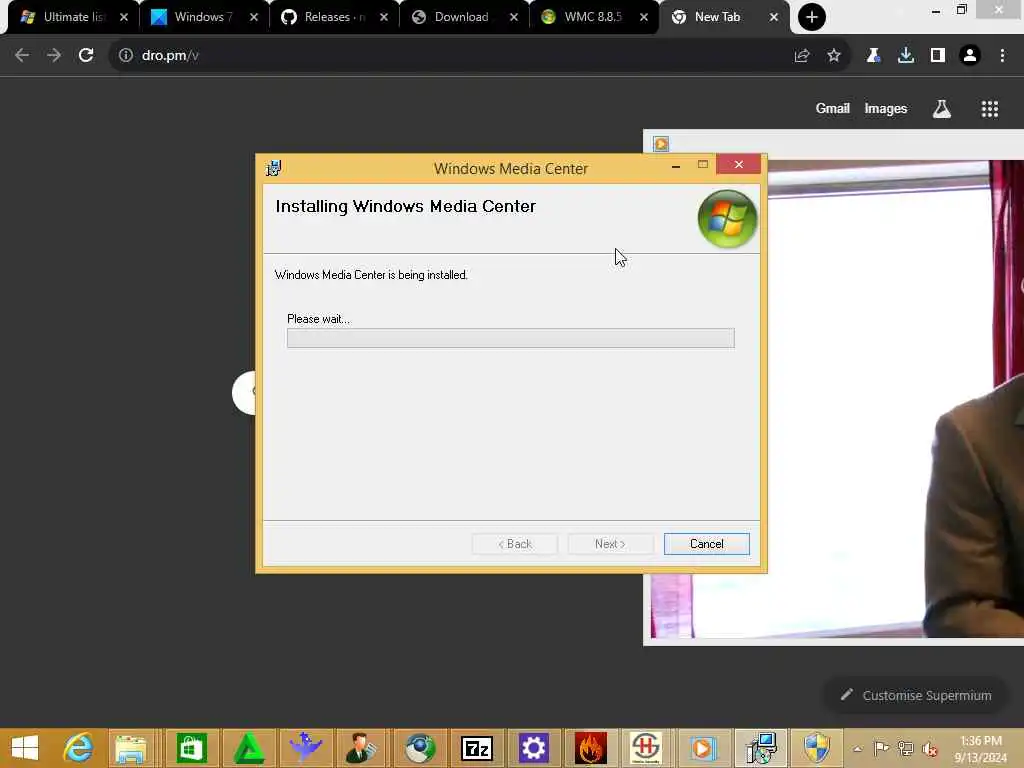
Task: Open Windows Store from taskbar
Action: [191, 748]
